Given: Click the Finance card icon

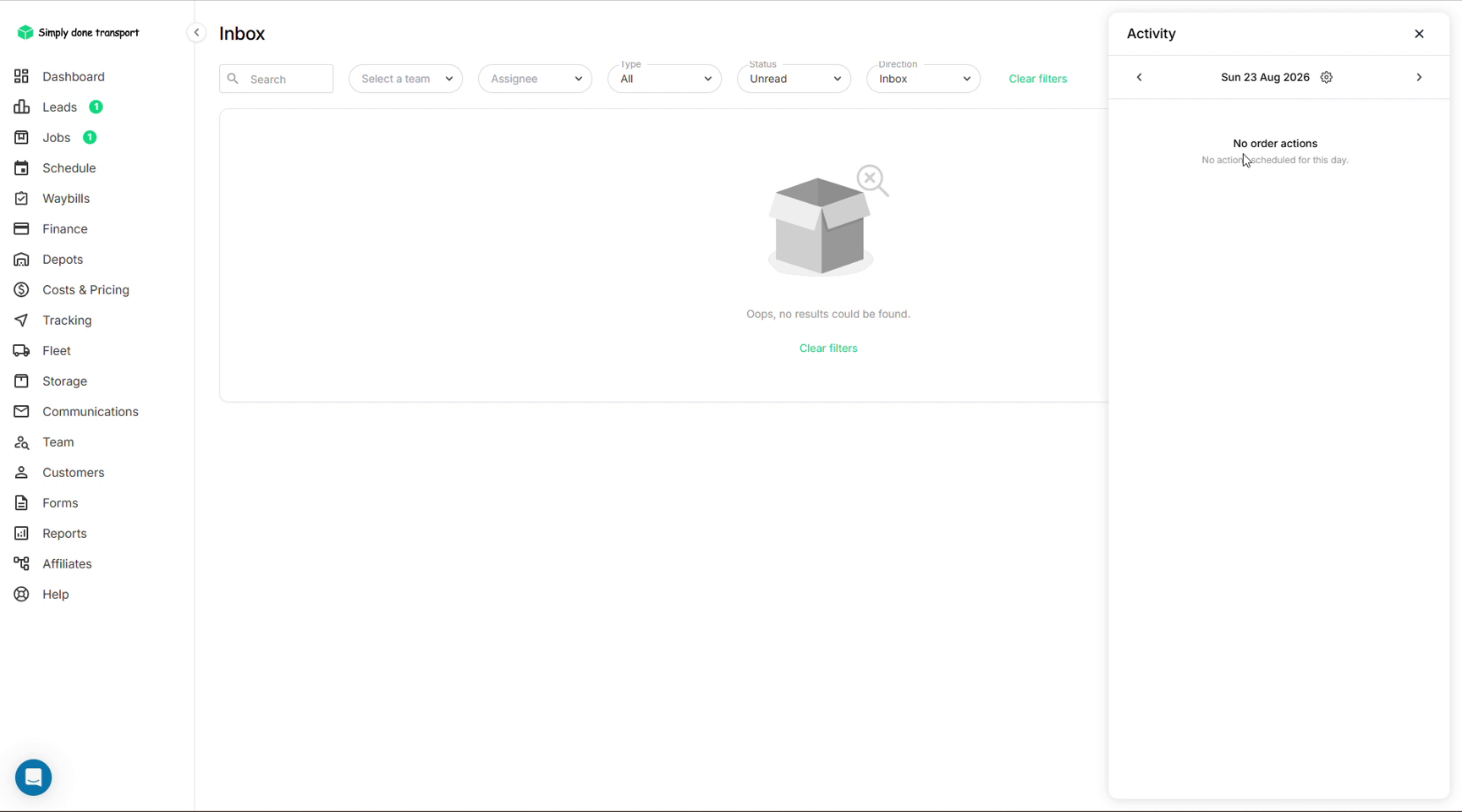Looking at the screenshot, I should pos(21,228).
